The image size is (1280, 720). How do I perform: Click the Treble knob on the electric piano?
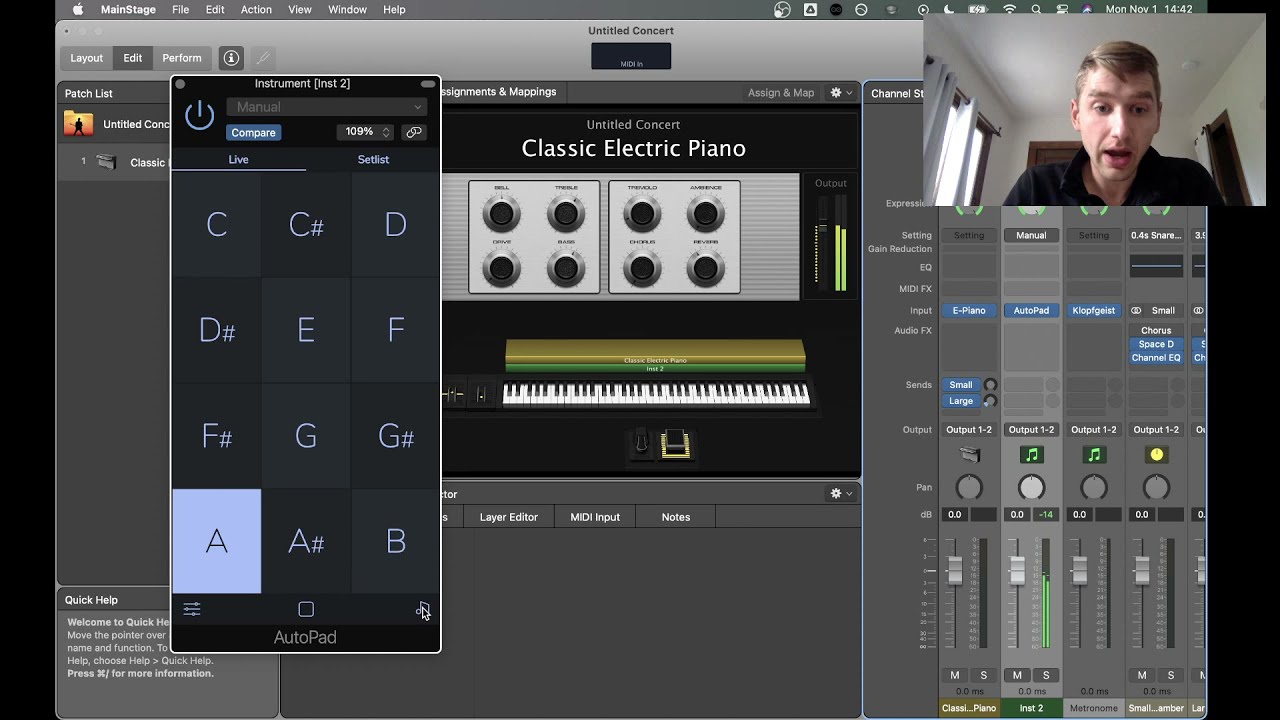coord(566,212)
